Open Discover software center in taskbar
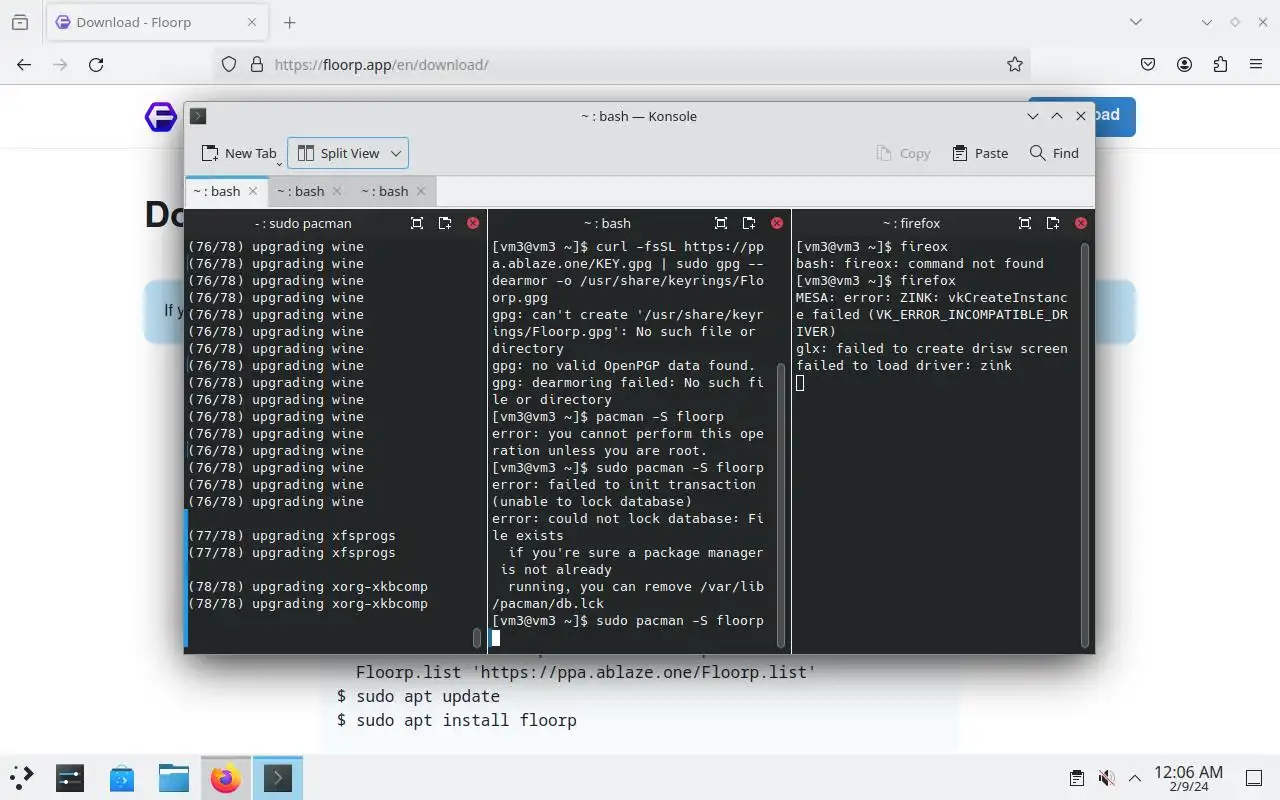 [x=121, y=777]
